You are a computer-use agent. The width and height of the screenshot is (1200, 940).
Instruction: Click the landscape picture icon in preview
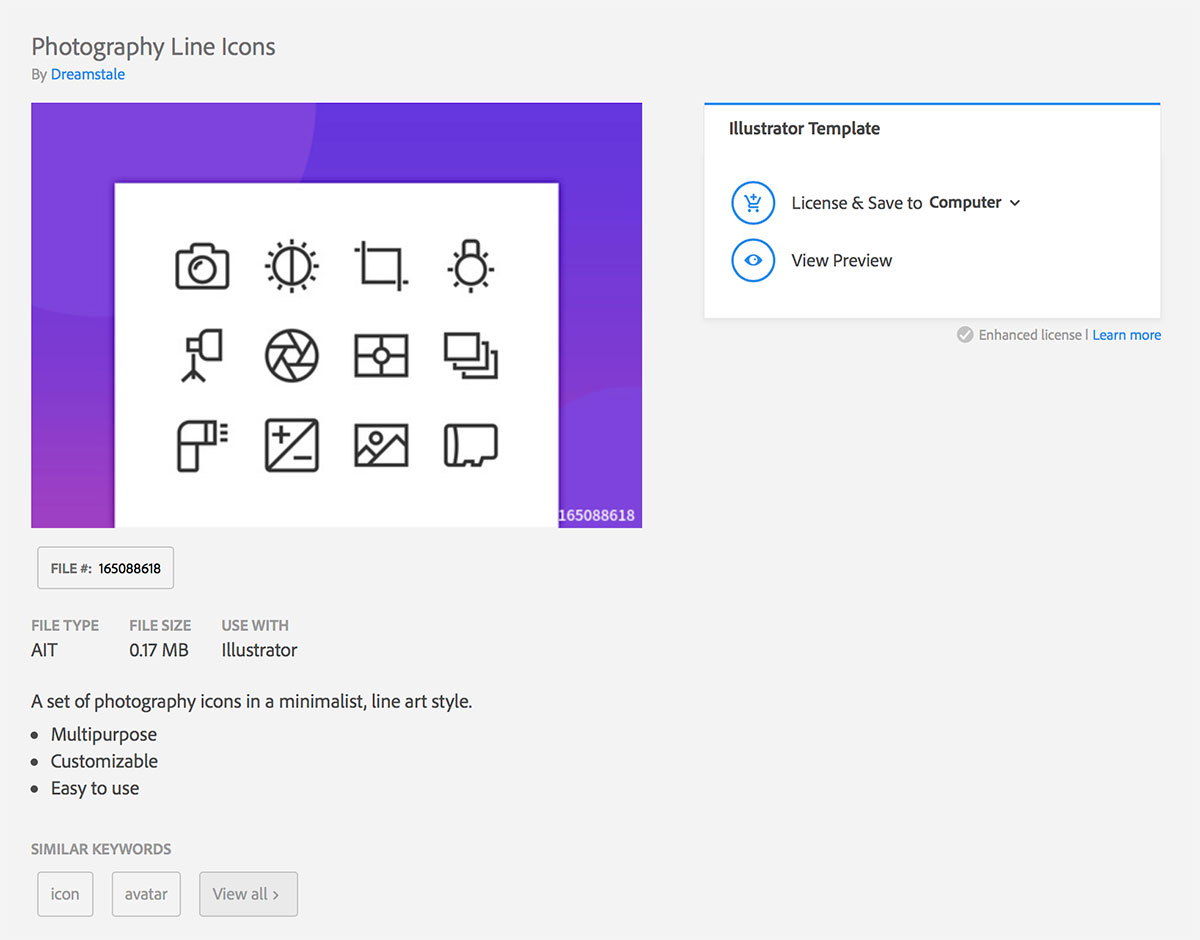(381, 445)
